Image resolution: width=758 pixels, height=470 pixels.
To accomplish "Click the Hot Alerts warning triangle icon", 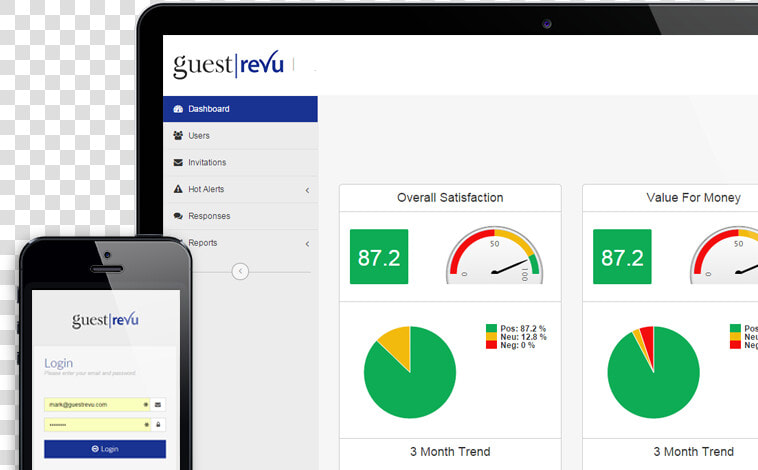I will [178, 189].
